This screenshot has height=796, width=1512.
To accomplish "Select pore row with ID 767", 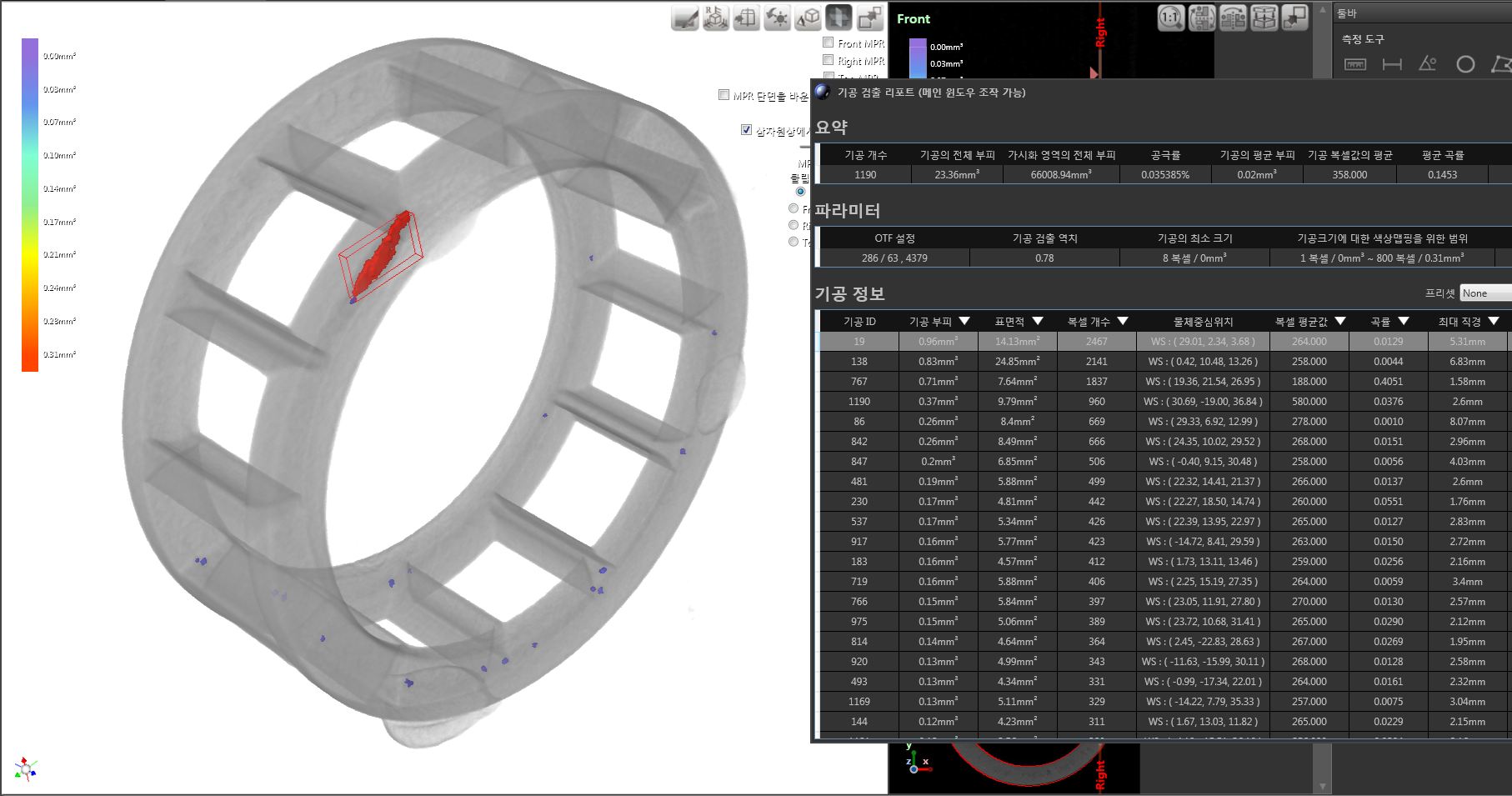I will coord(859,382).
